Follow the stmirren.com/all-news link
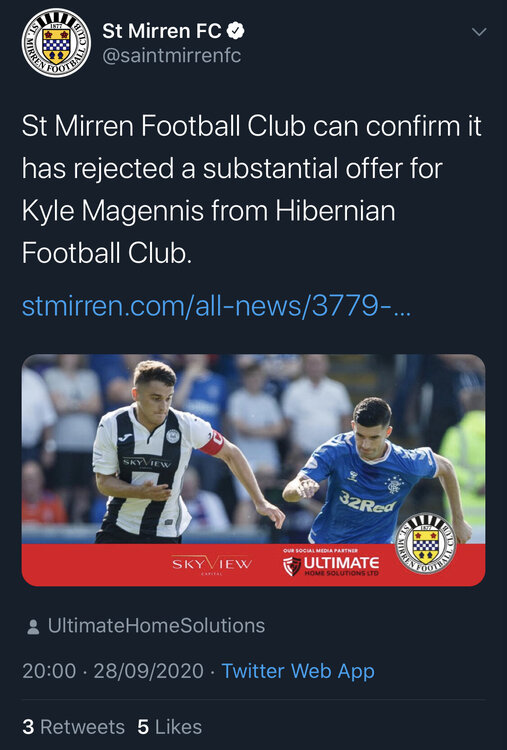This screenshot has width=507, height=750. (x=216, y=306)
